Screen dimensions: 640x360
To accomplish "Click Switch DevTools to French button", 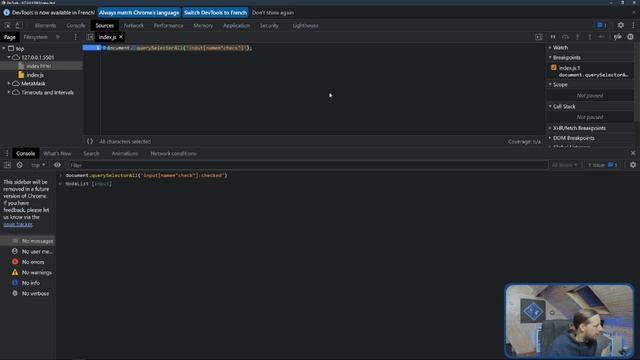I will pos(215,13).
